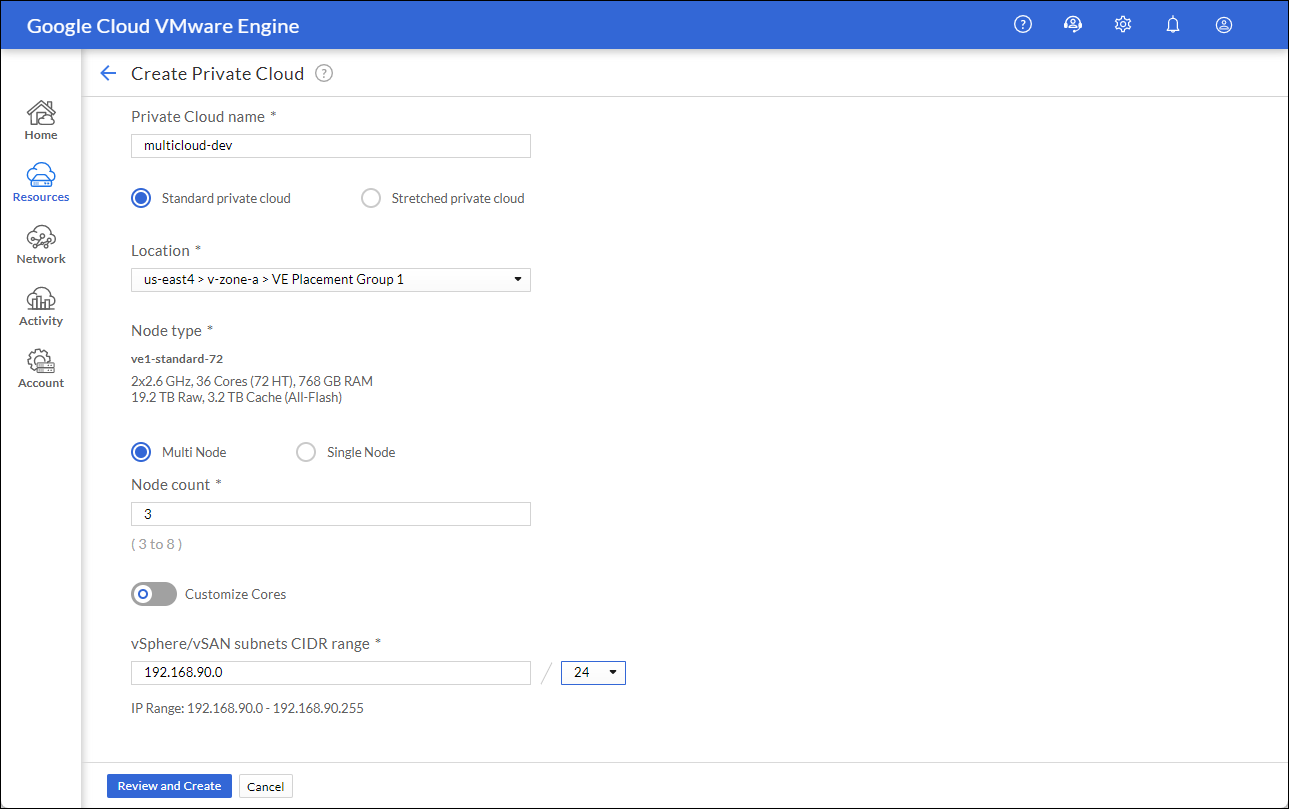Enable the Customize Cores toggle
This screenshot has width=1289, height=809.
pos(154,594)
